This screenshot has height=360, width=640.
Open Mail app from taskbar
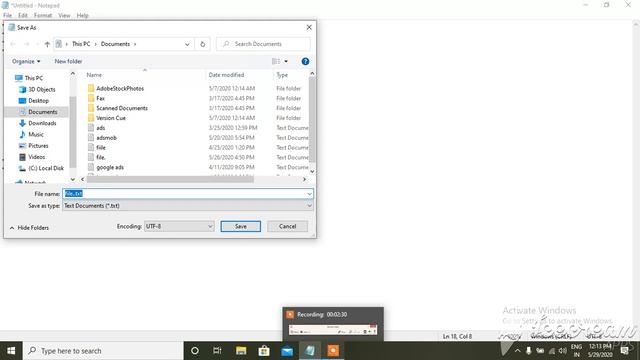point(287,351)
